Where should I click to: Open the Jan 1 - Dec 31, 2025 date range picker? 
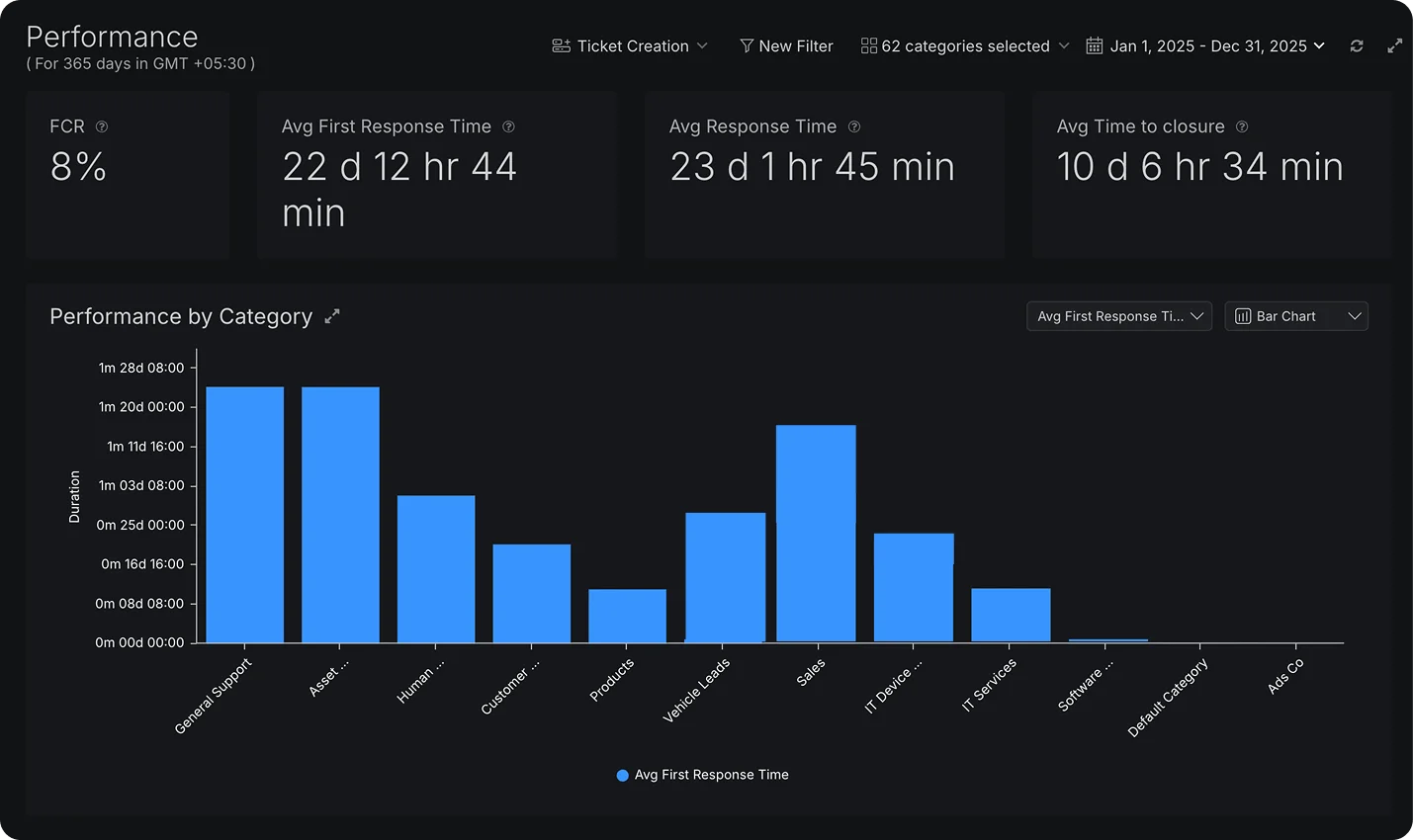coord(1205,46)
